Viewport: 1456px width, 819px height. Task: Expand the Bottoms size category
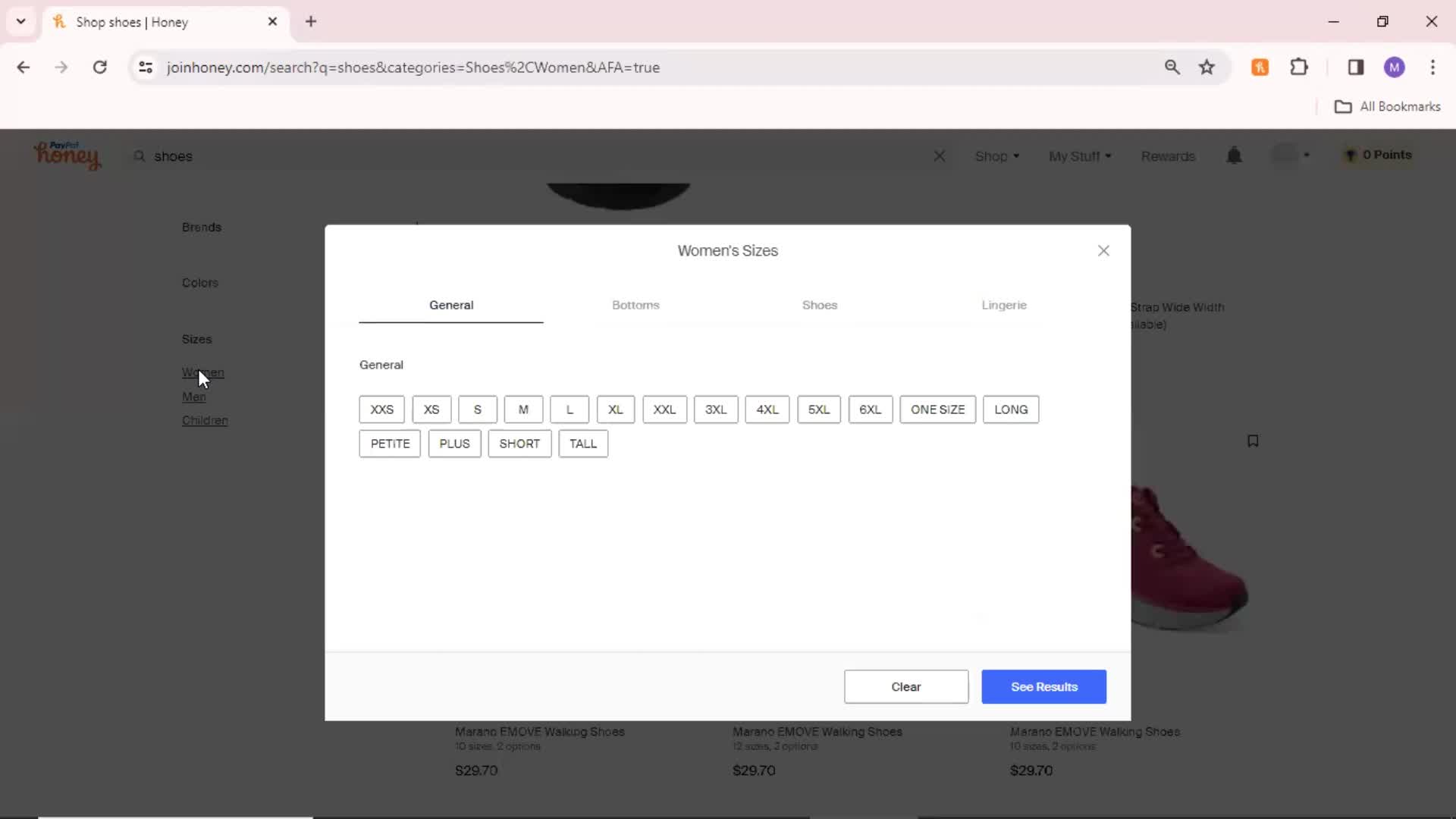[636, 305]
